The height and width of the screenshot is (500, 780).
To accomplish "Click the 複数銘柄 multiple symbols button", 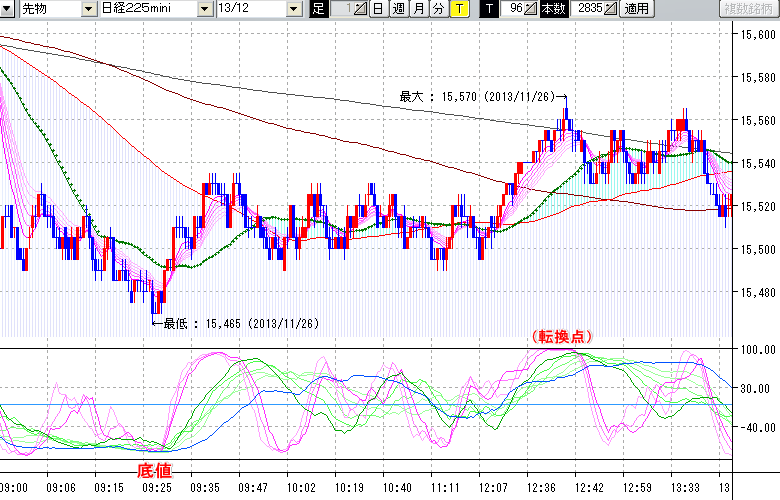I will click(750, 9).
